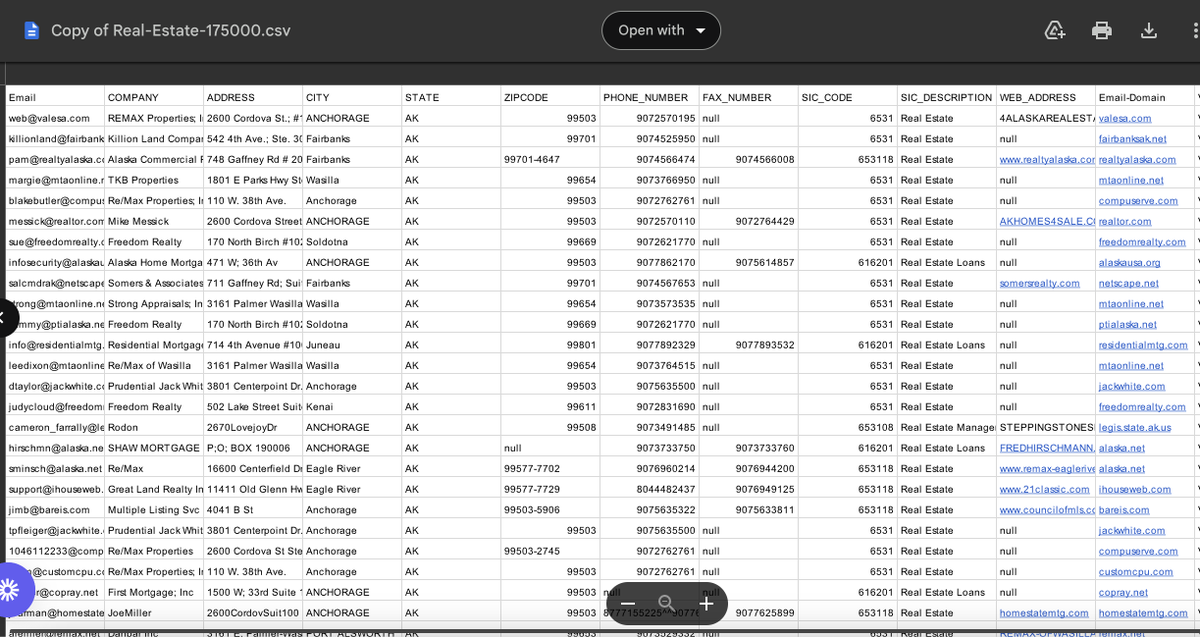The image size is (1200, 637).
Task: Select the SIC_CODE header cell
Action: 847,97
